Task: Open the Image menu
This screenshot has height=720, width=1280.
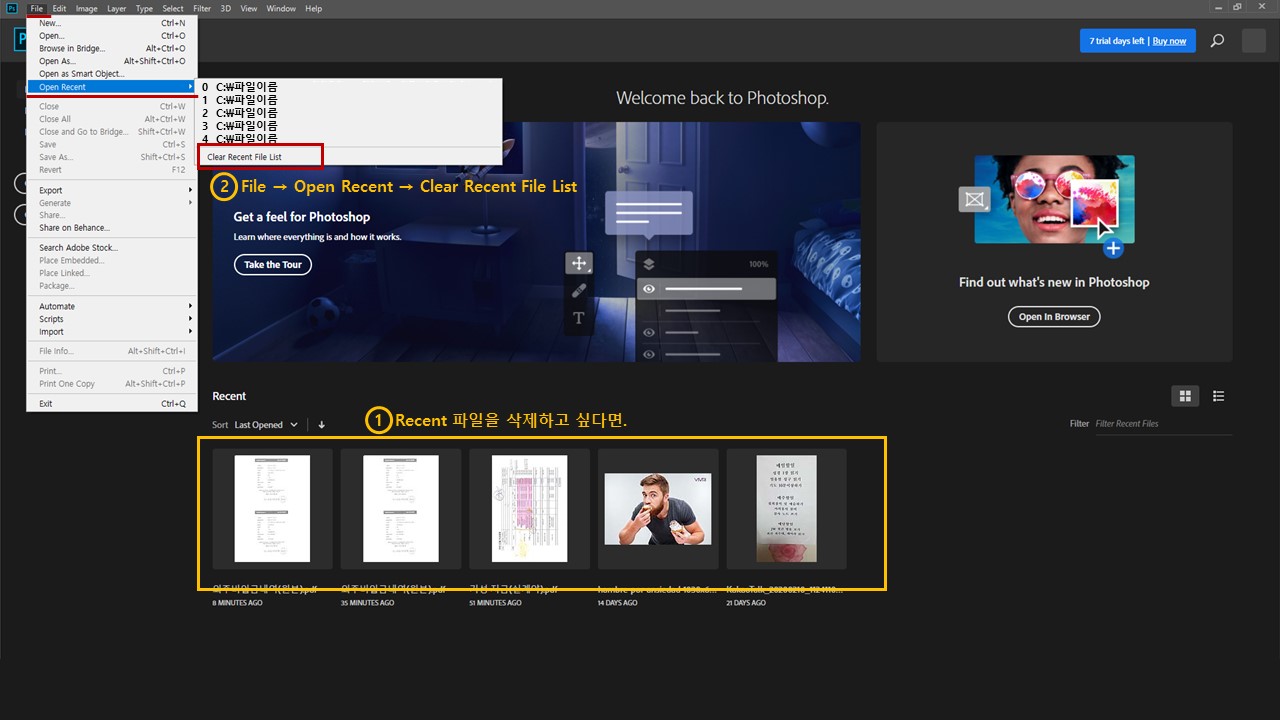Action: [87, 8]
